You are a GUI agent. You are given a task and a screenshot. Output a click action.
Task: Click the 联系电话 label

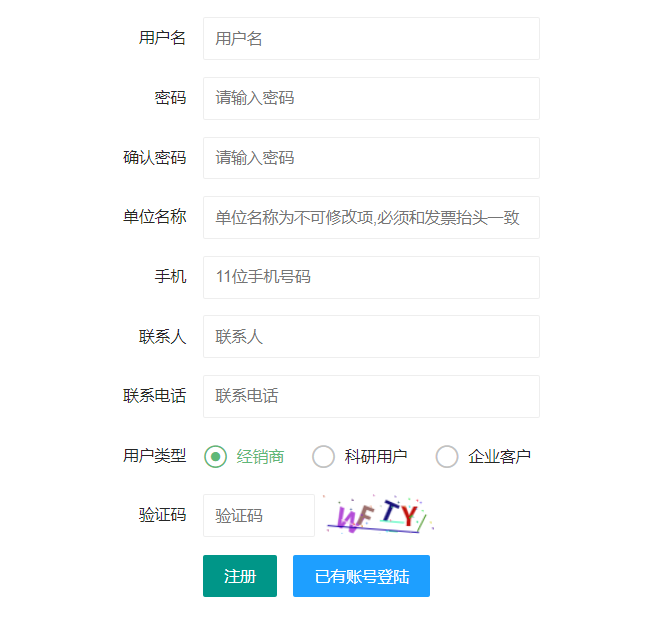[154, 396]
